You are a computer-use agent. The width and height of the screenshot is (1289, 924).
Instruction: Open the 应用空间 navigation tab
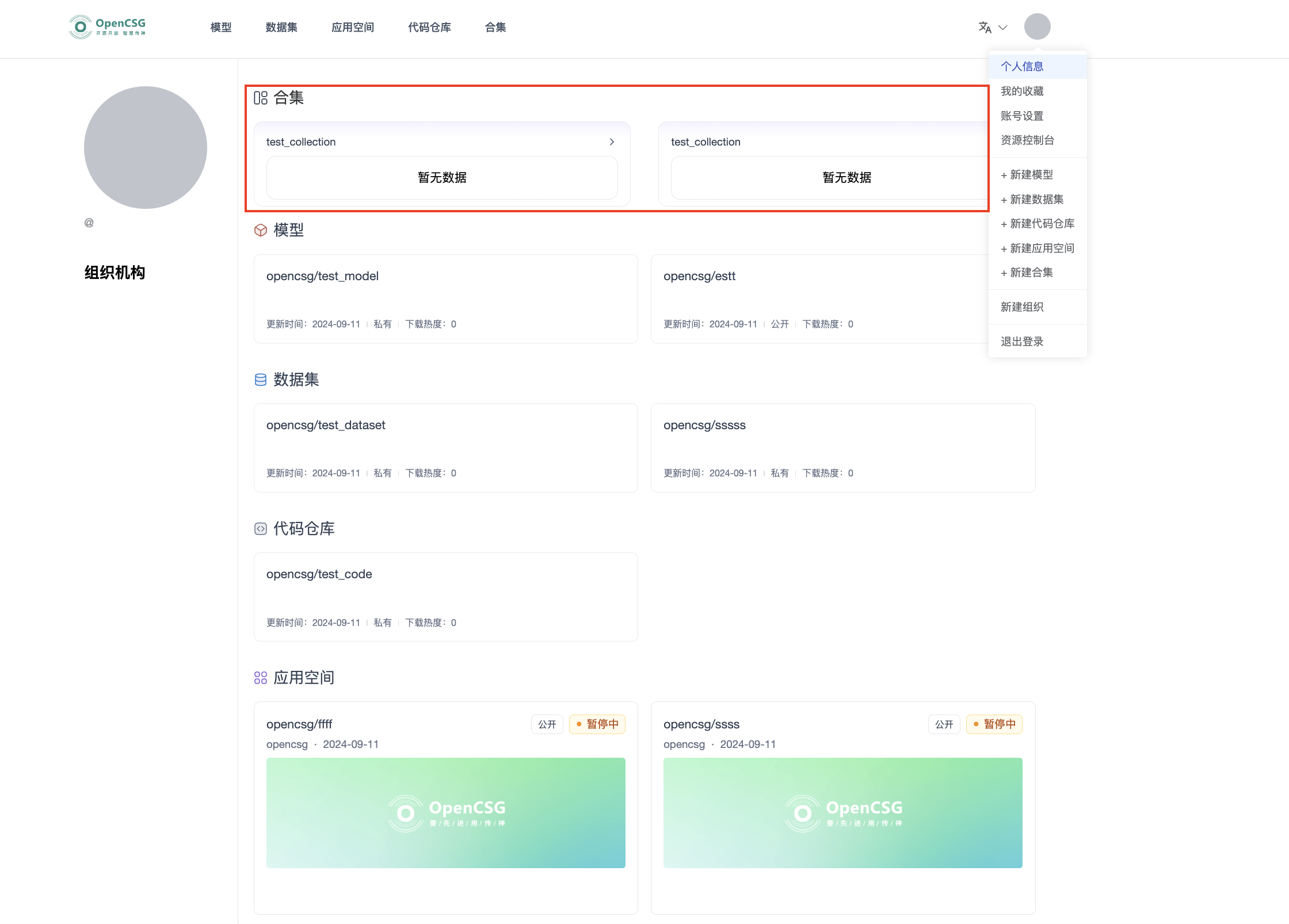[353, 27]
